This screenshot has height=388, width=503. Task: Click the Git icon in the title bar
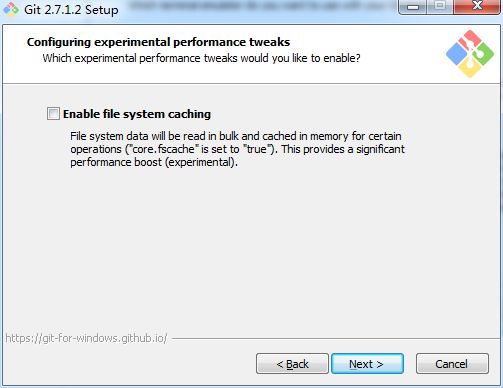click(10, 9)
